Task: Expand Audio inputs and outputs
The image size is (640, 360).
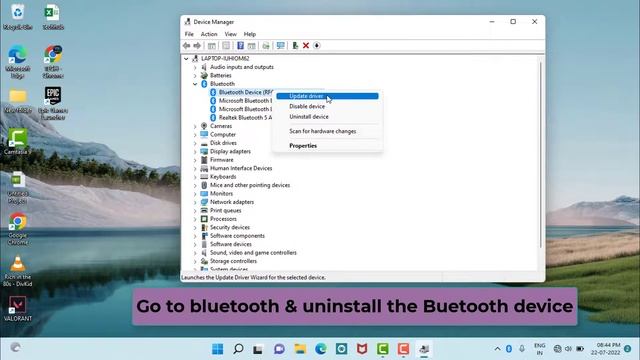Action: [195, 67]
